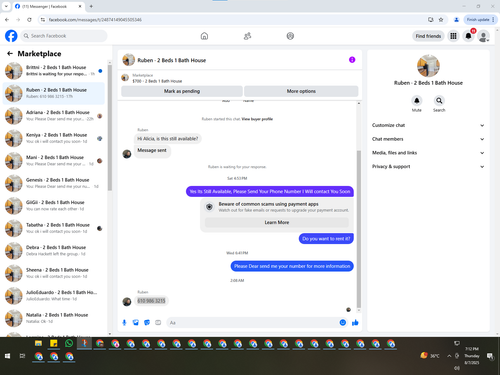This screenshot has width=500, height=375.
Task: Open the Windows Start menu
Action: coord(7,356)
